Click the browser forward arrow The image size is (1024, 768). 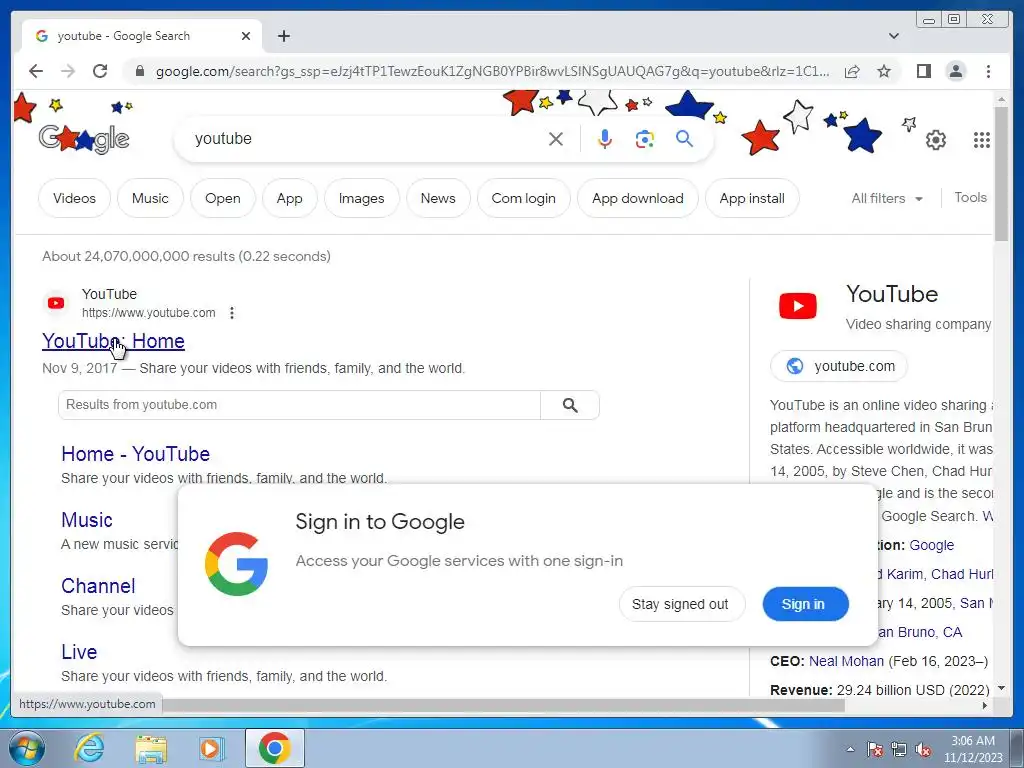68,71
